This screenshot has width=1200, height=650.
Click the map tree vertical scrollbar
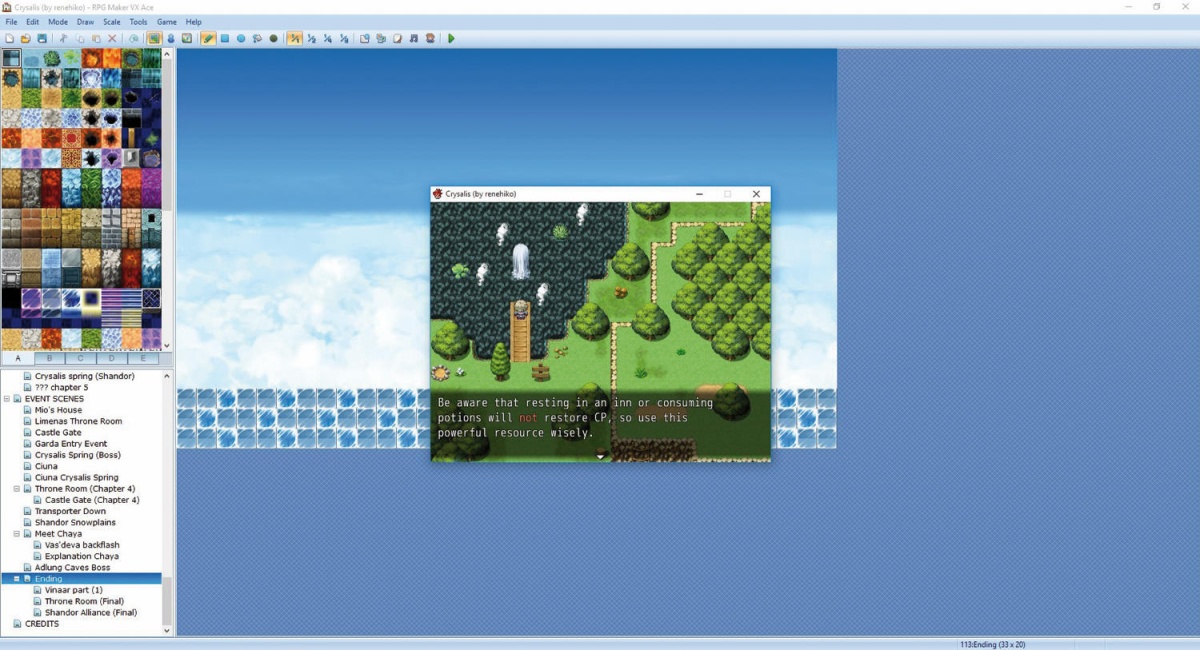coord(167,503)
